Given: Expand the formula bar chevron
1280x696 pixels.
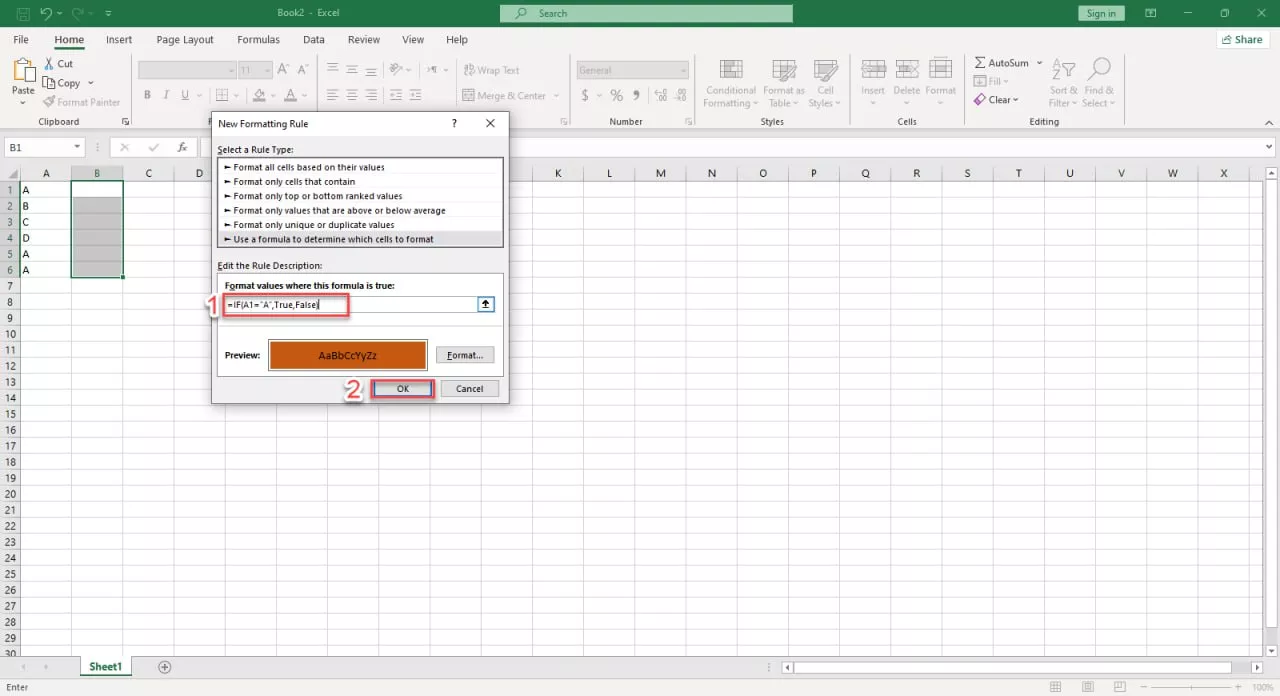Looking at the screenshot, I should coord(1269,147).
